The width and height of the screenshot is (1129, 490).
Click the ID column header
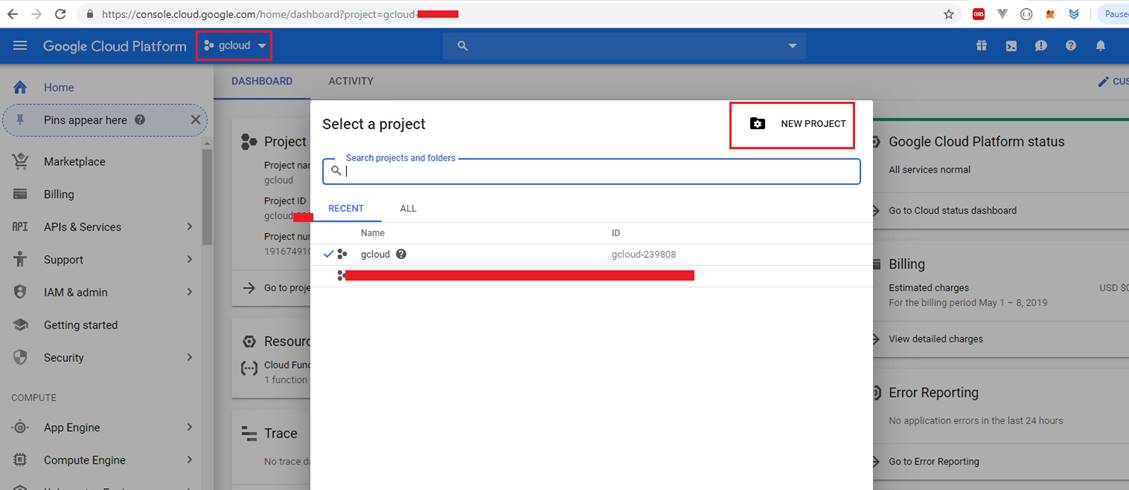click(616, 233)
